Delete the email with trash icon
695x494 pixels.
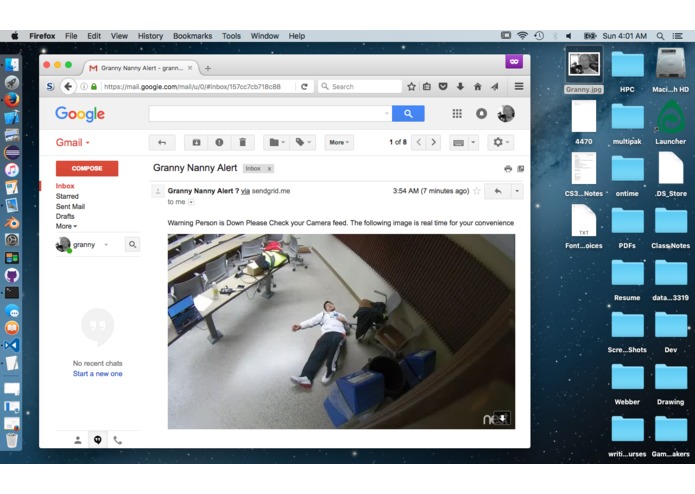coord(242,142)
